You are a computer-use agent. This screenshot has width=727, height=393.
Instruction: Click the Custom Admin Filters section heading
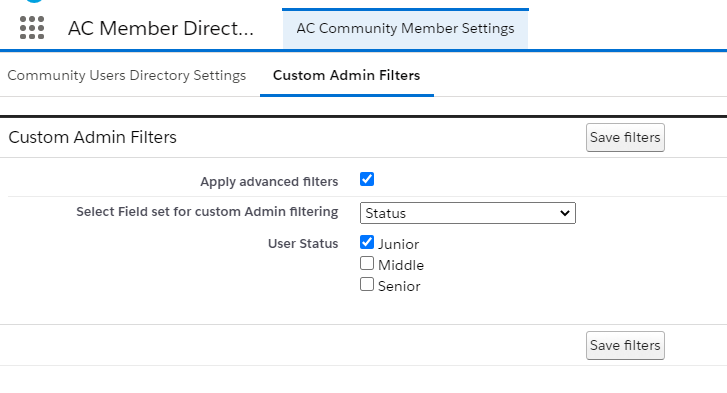[93, 137]
